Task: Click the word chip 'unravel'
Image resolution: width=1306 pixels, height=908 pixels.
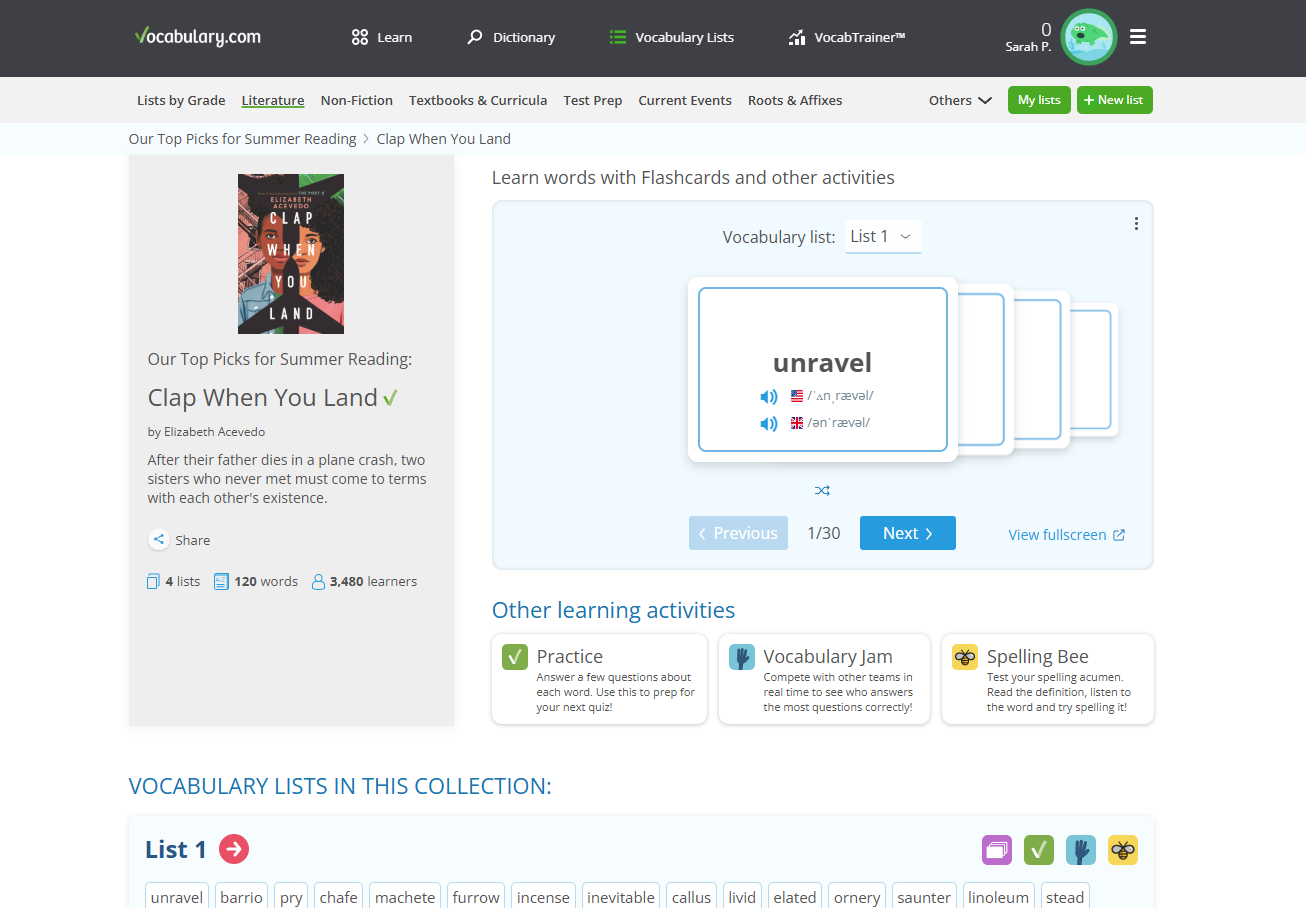Action: pyautogui.click(x=177, y=896)
